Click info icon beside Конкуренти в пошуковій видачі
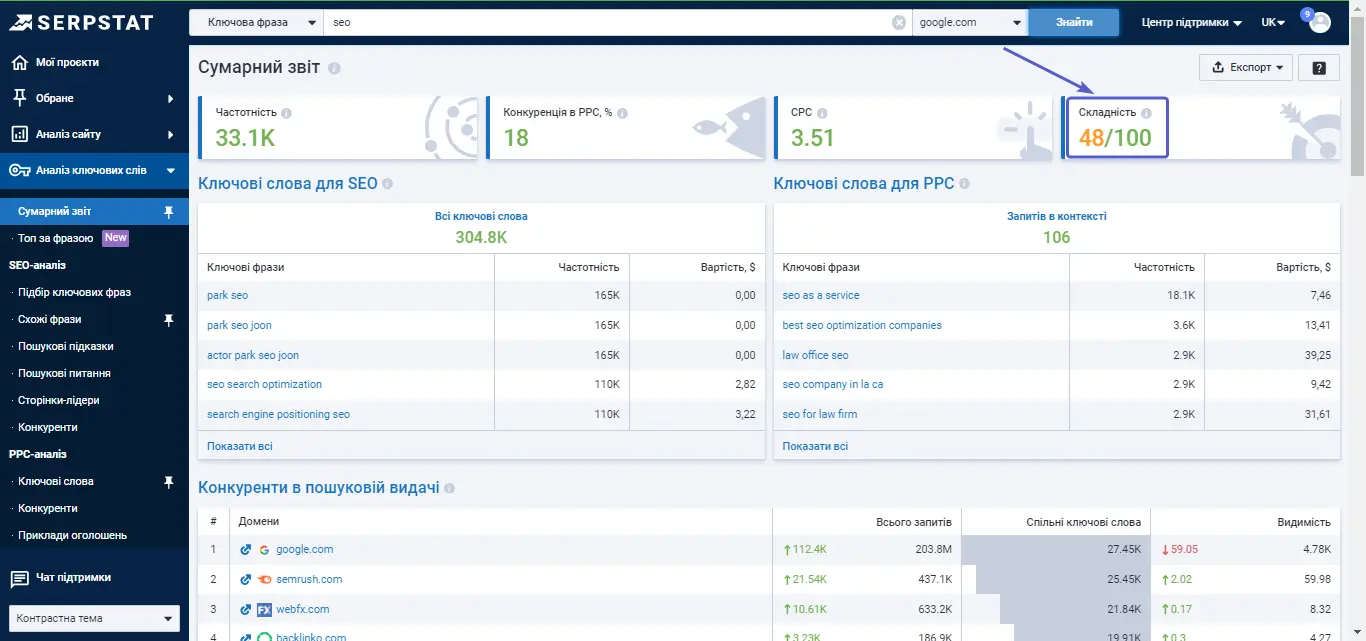The image size is (1366, 641). (449, 488)
